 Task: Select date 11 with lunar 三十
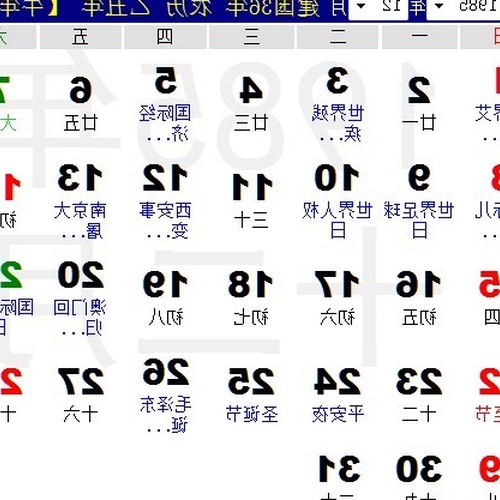point(252,187)
